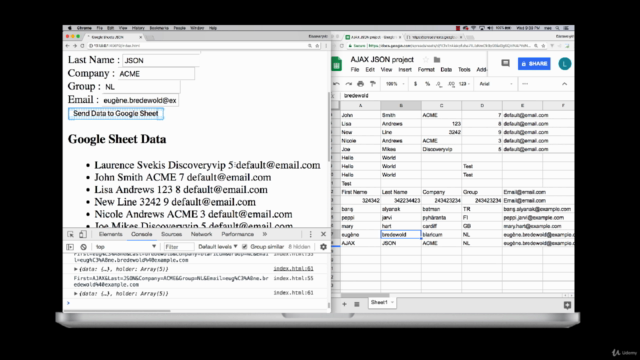This screenshot has height=360, width=640.
Task: Switch to the Elements tab in DevTools
Action: 111,234
